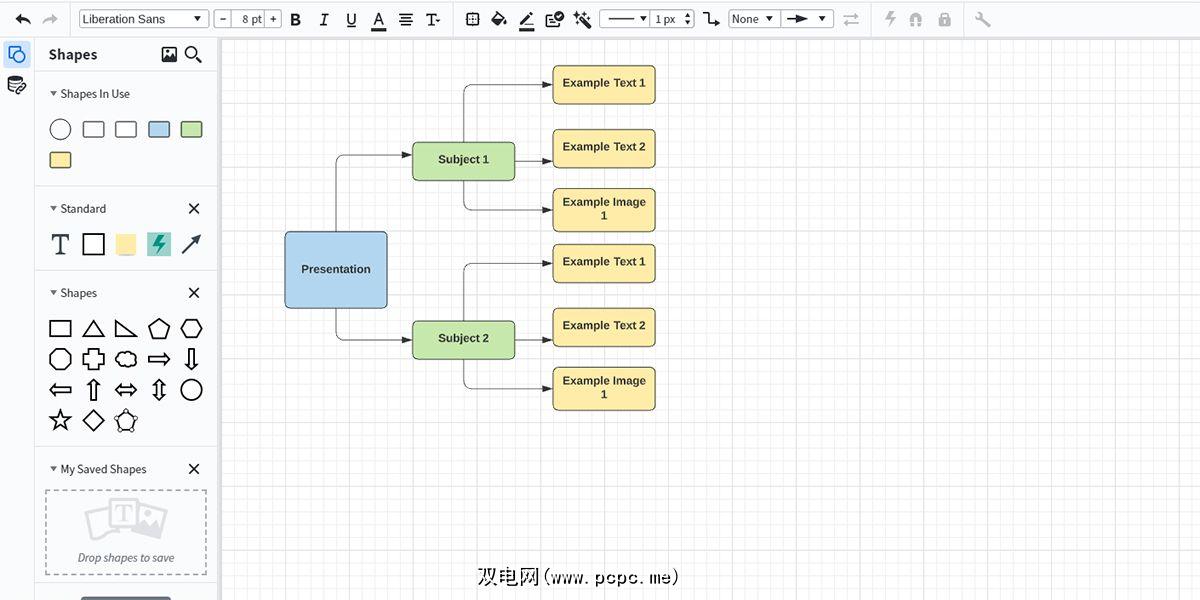
Task: Select the Text T tool in Standard
Action: pos(60,244)
